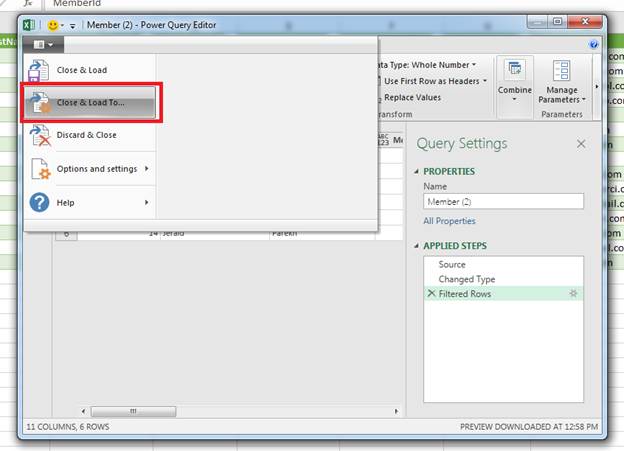This screenshot has width=624, height=451.
Task: Toggle the File tab dropdown button
Action: [43, 45]
